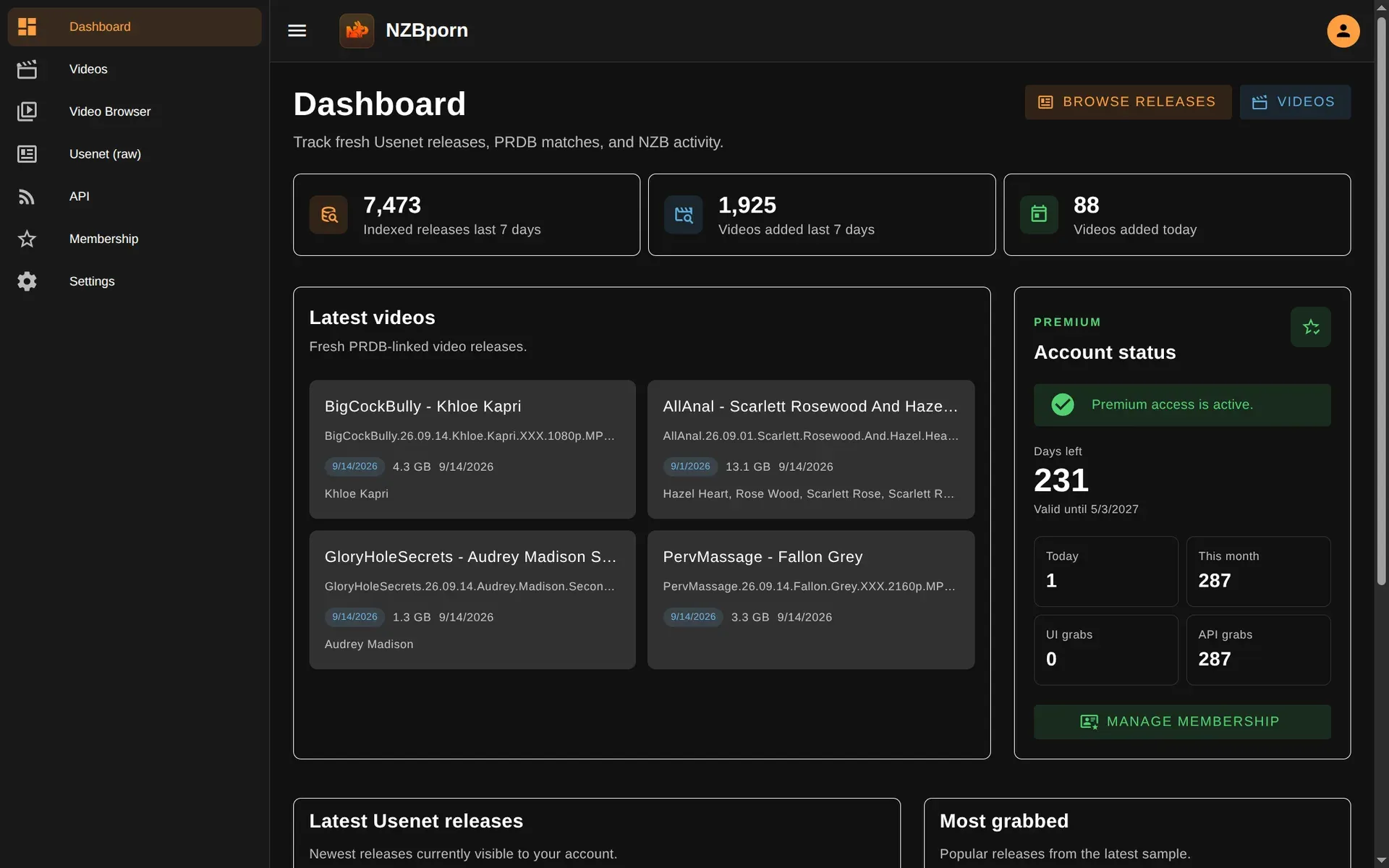
Task: Click the scrollbar down arrow
Action: 1381,861
